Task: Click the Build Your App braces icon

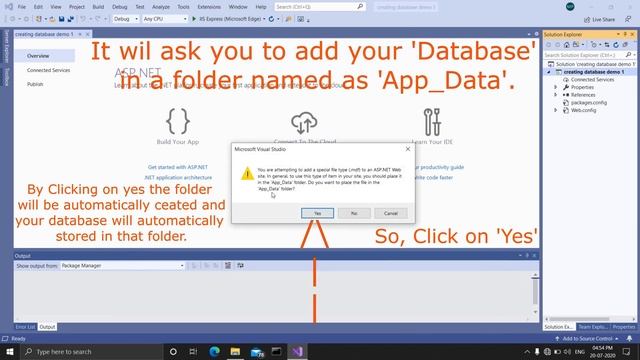Action: click(178, 121)
